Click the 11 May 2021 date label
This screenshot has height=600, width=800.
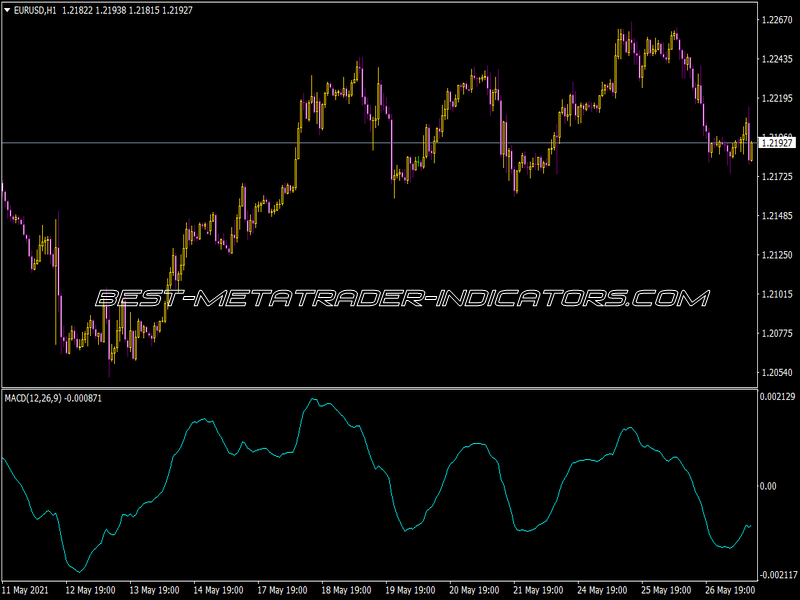[26, 590]
